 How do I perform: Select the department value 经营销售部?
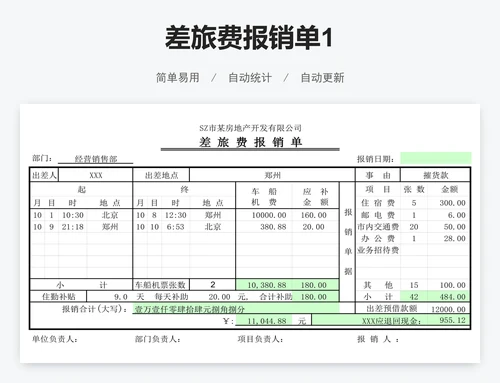(96, 159)
